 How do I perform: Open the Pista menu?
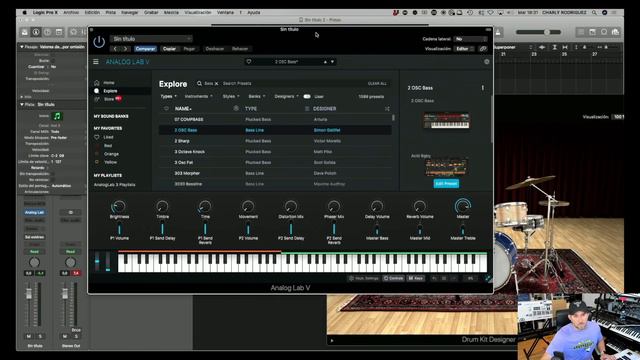(x=111, y=13)
